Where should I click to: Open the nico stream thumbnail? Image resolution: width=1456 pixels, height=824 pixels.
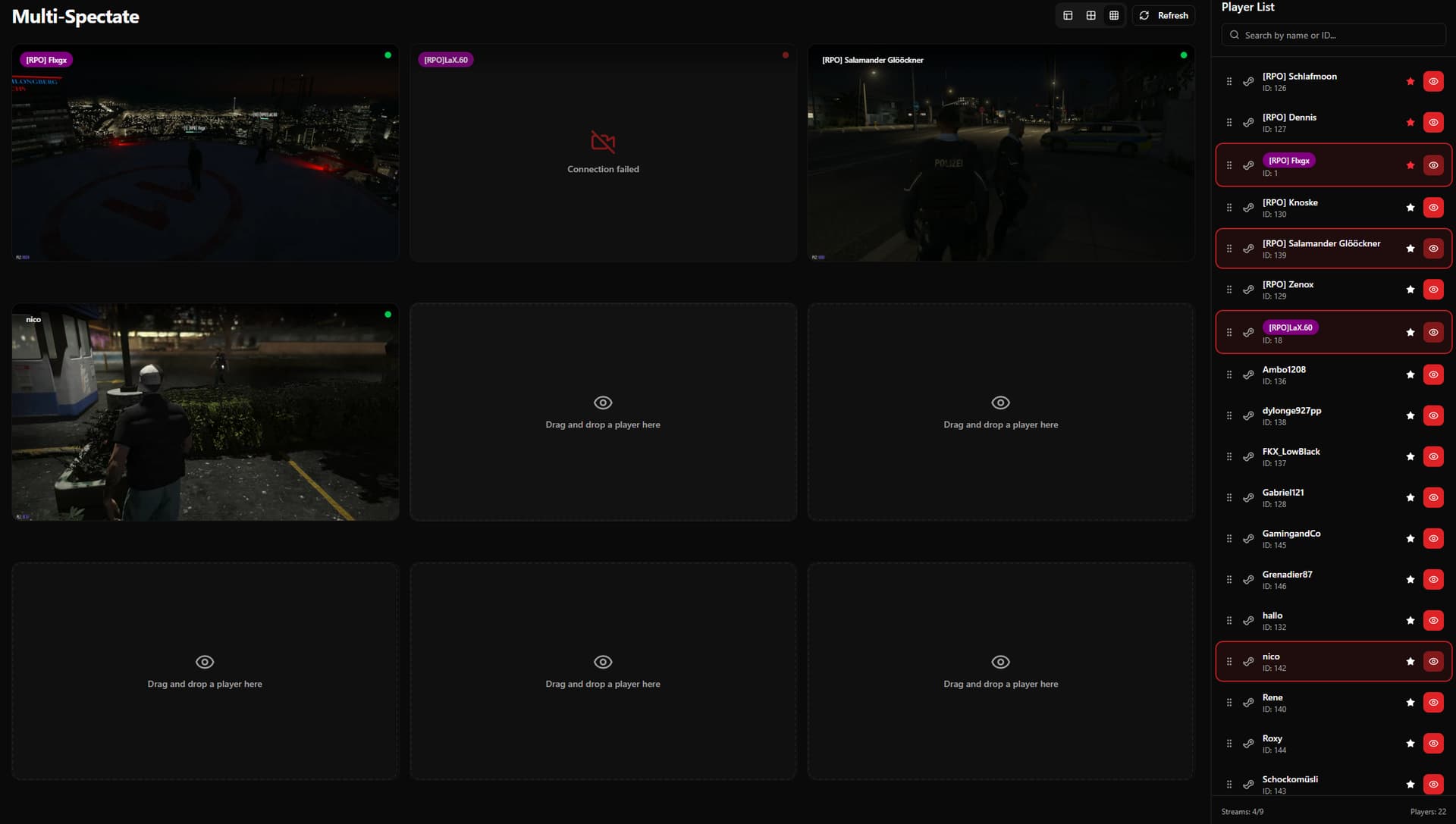[205, 412]
